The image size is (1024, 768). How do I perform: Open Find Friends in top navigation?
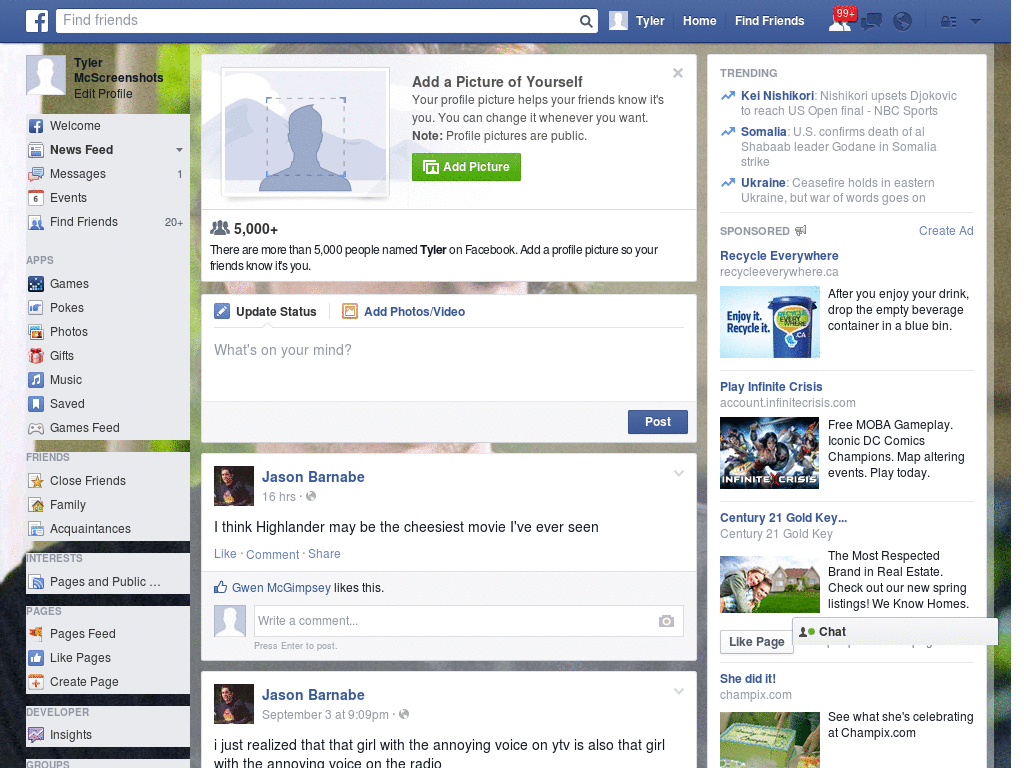coord(769,21)
